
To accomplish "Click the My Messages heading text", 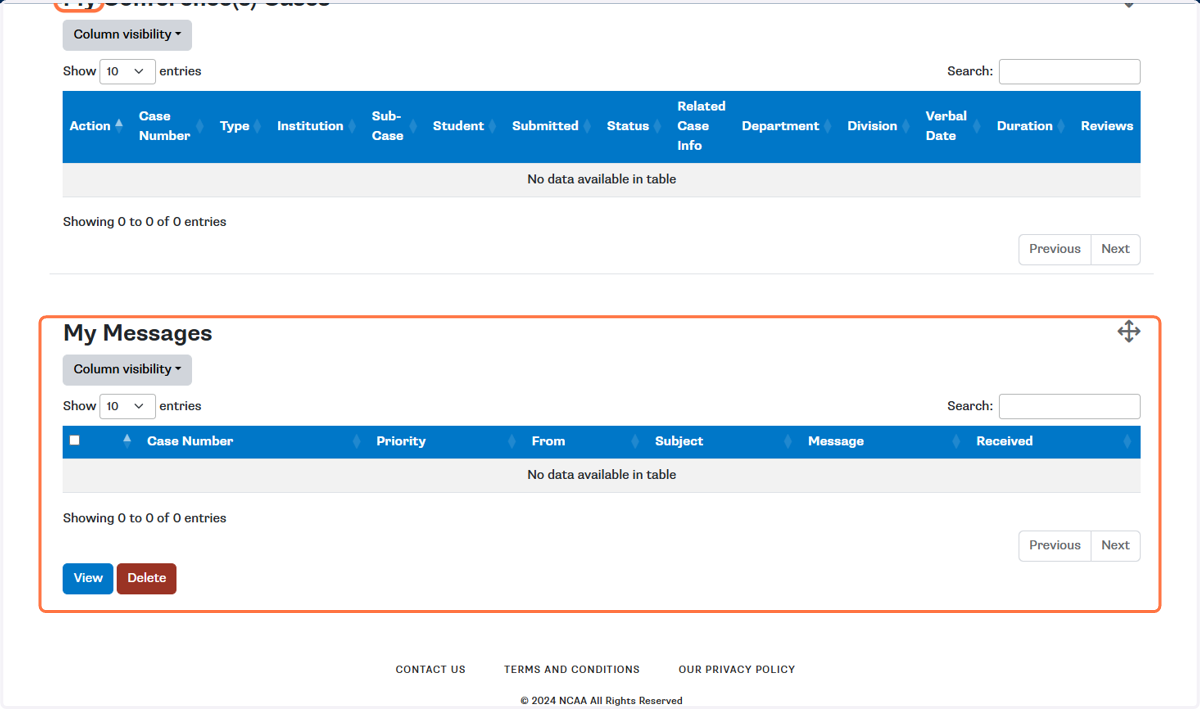I will 138,333.
